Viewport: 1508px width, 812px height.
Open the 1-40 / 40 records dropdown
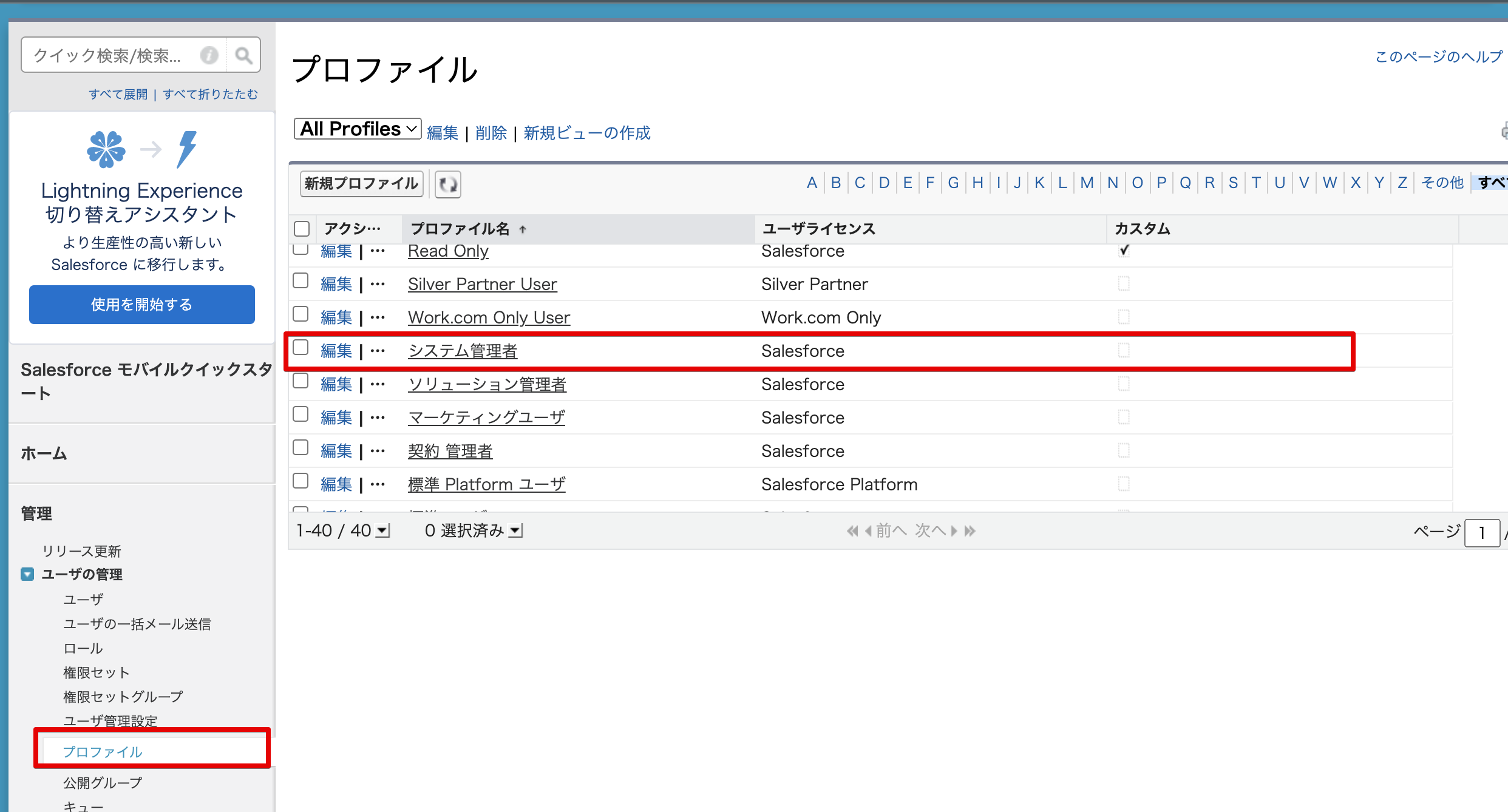click(x=382, y=531)
